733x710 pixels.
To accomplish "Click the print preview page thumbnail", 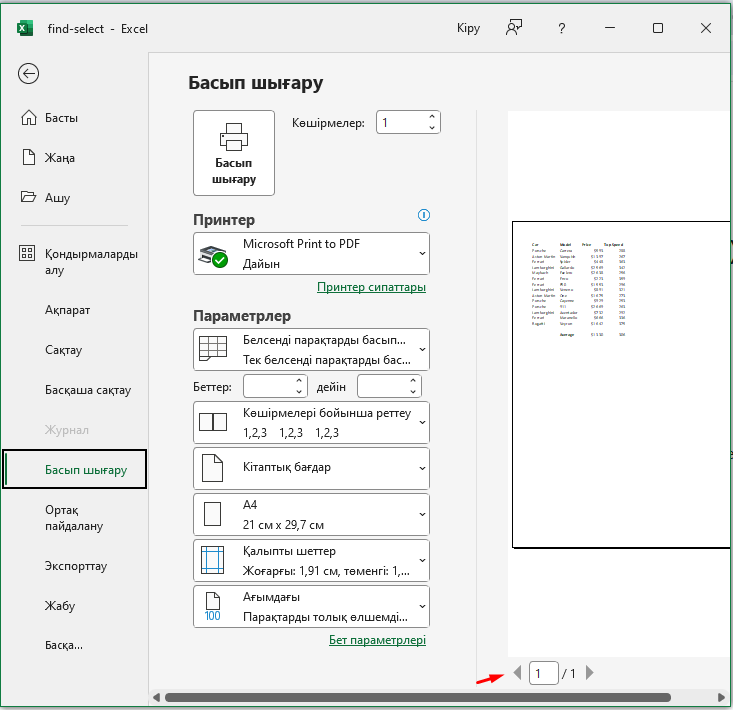I will 622,384.
